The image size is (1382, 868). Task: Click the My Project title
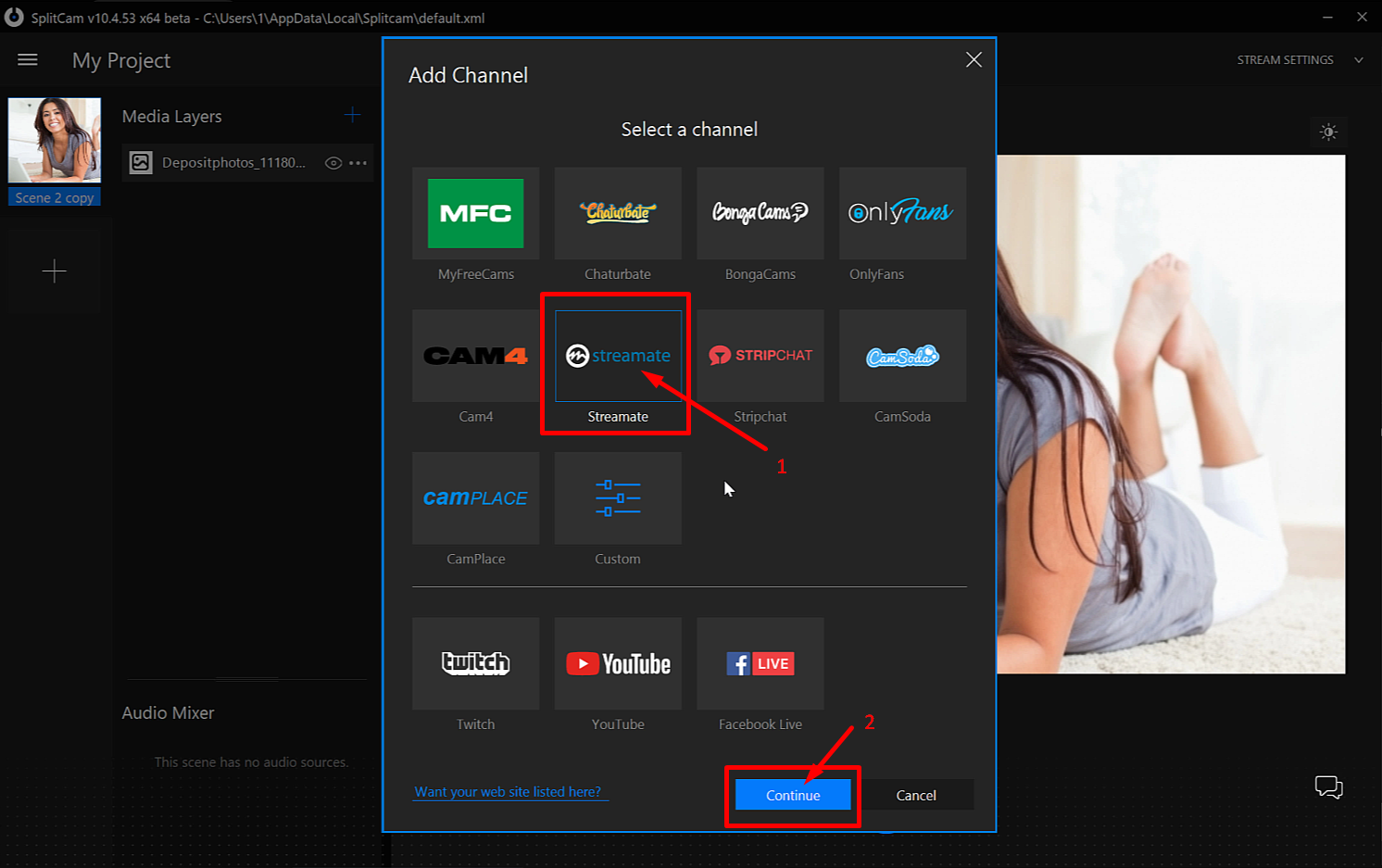(121, 61)
